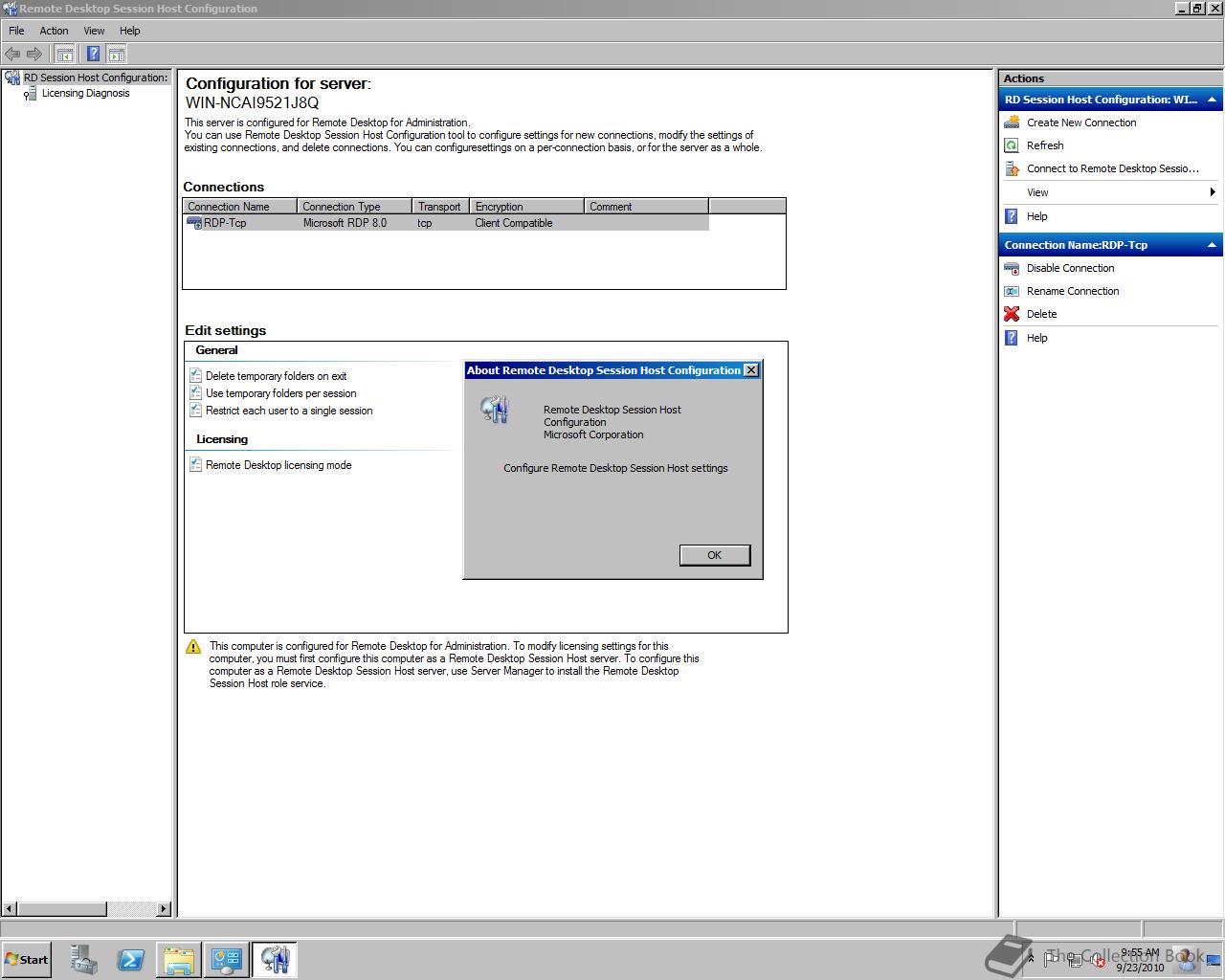Click the Connect to Remote Desktop Session icon
Image resolution: width=1225 pixels, height=980 pixels.
pos(1012,168)
